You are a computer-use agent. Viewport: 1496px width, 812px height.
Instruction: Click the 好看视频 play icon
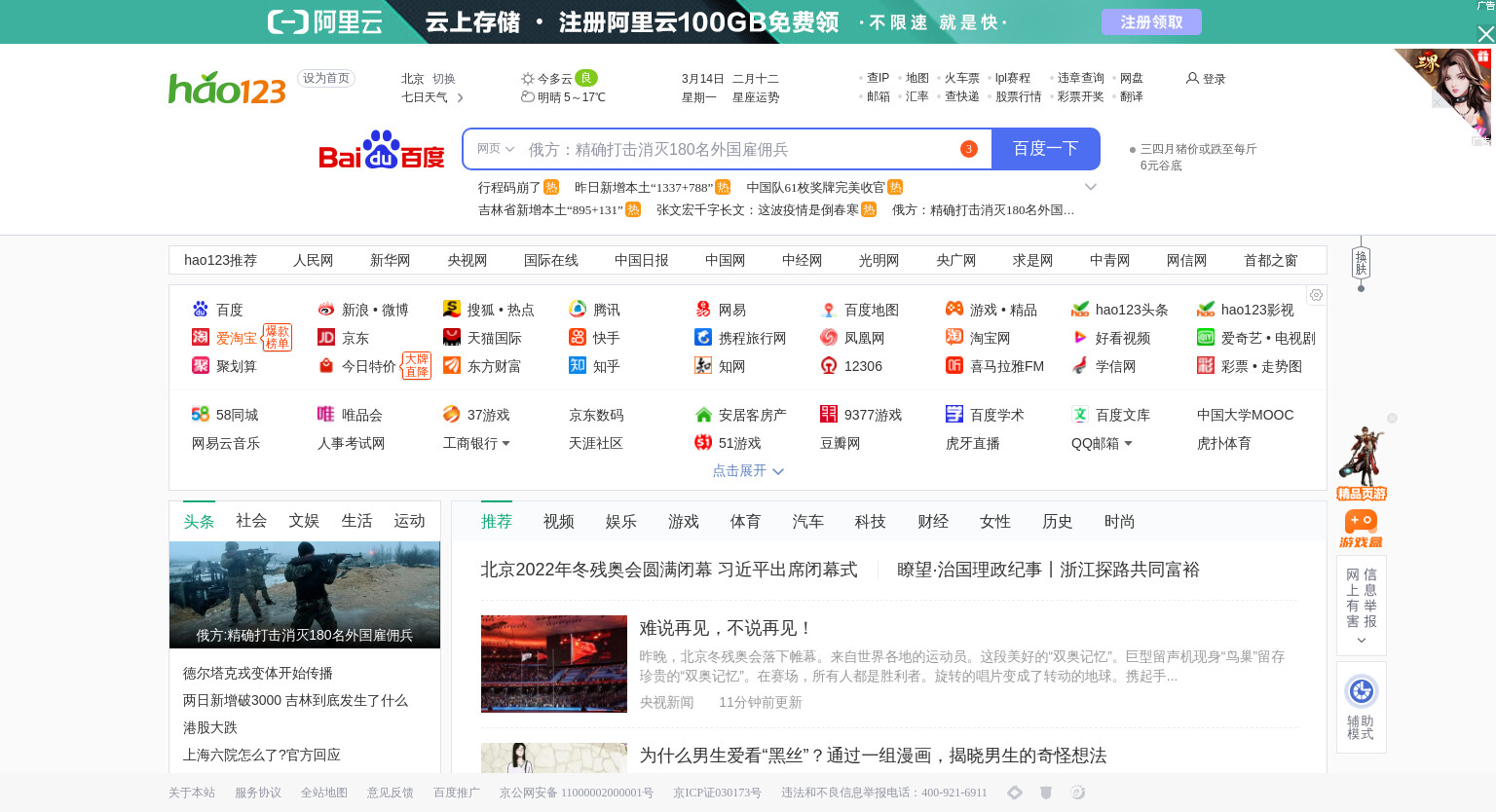click(1080, 337)
